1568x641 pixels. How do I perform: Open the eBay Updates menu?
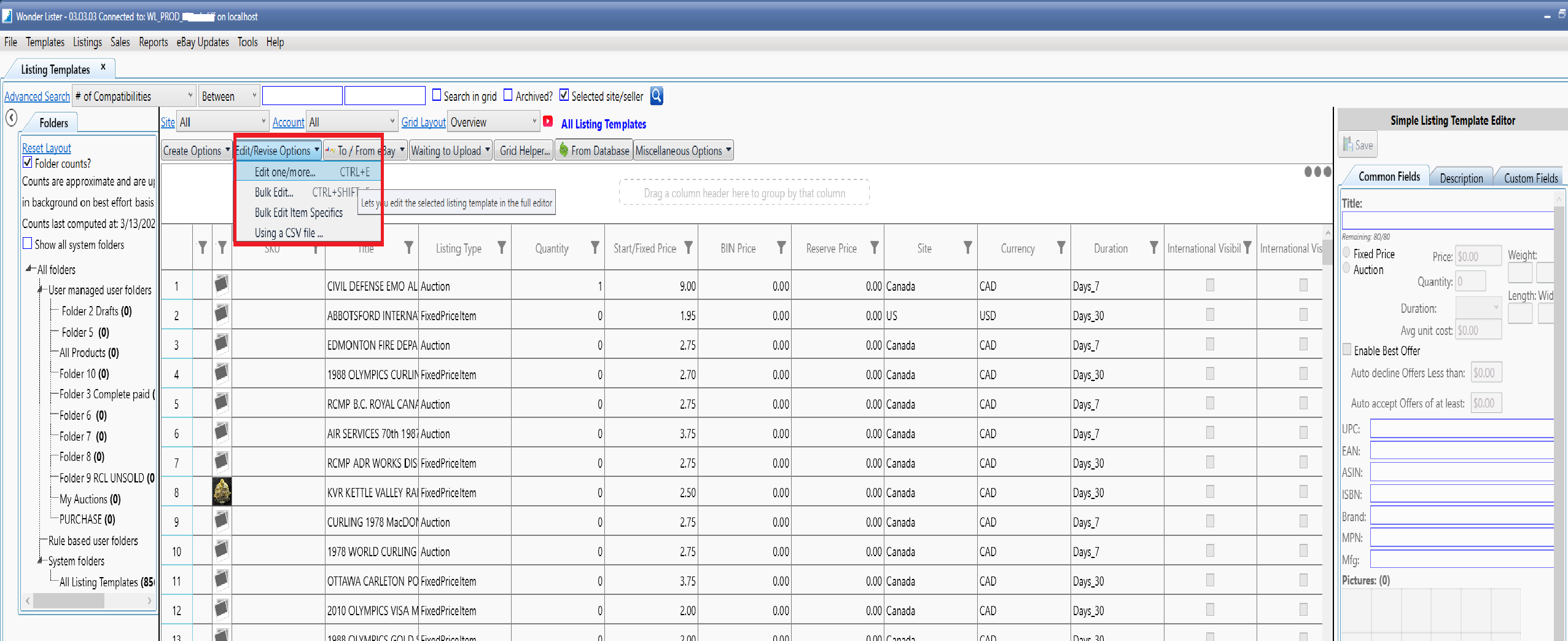203,42
